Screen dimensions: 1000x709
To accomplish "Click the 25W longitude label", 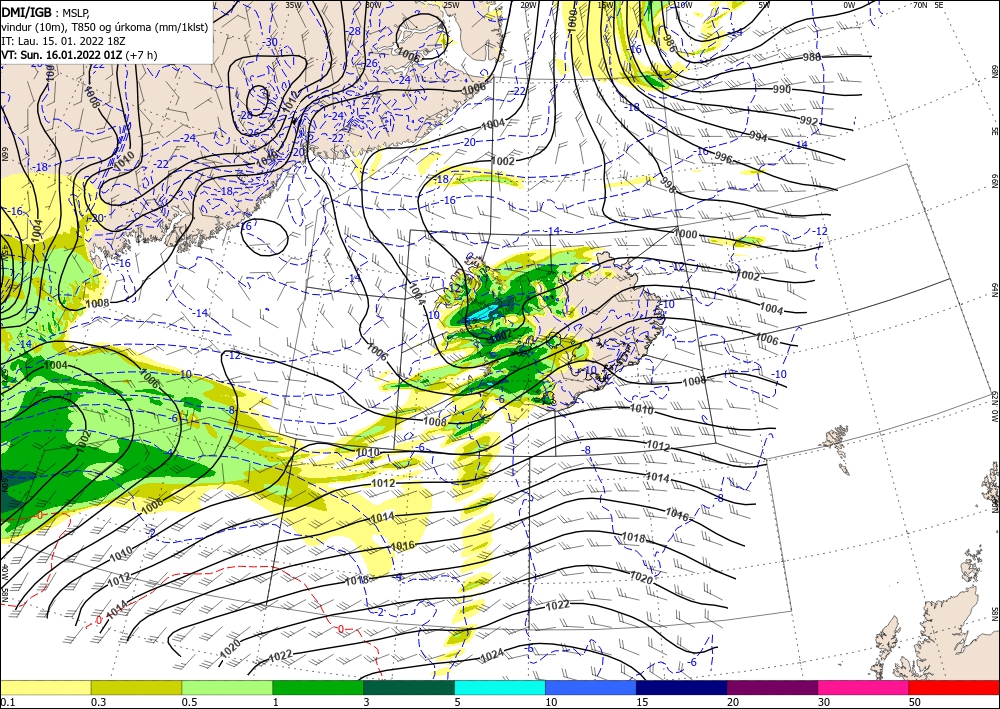I will (452, 4).
